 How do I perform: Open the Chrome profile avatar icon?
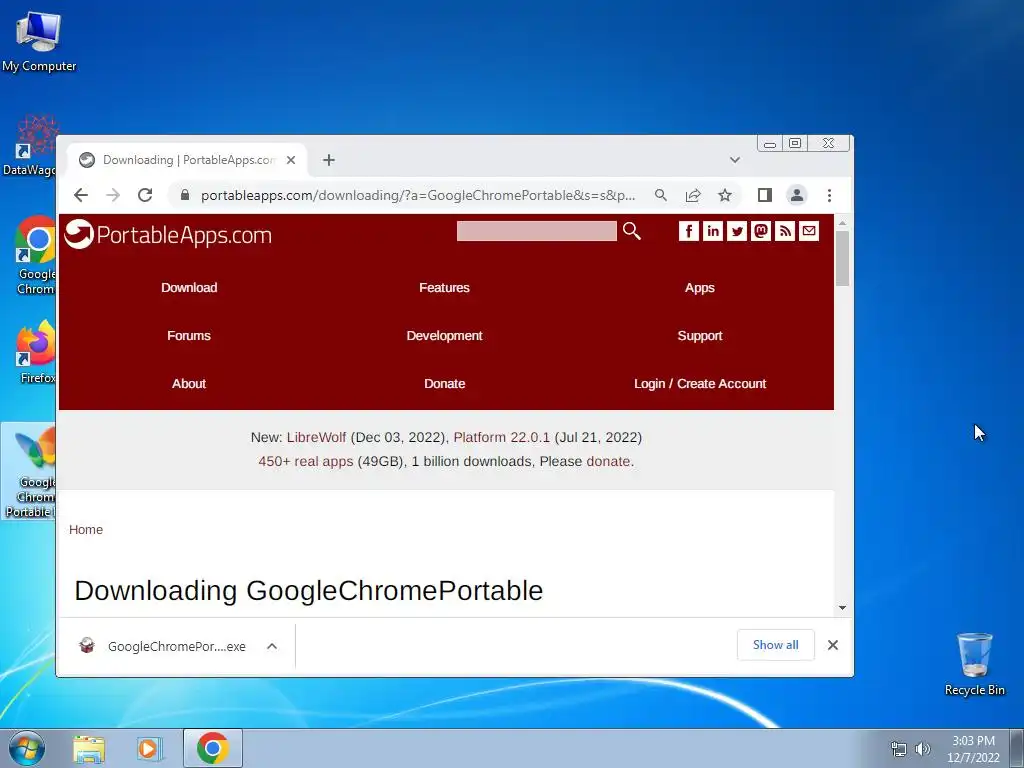click(x=797, y=195)
